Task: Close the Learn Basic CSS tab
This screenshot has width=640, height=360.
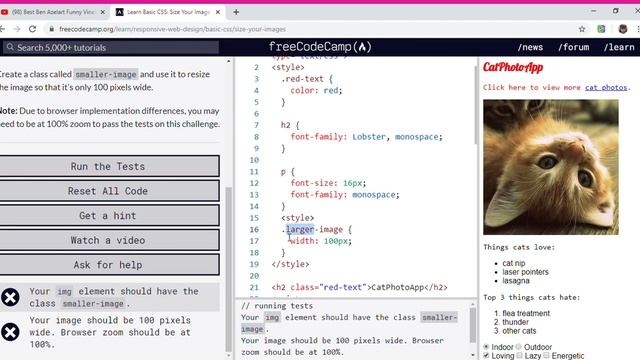Action: click(x=218, y=12)
